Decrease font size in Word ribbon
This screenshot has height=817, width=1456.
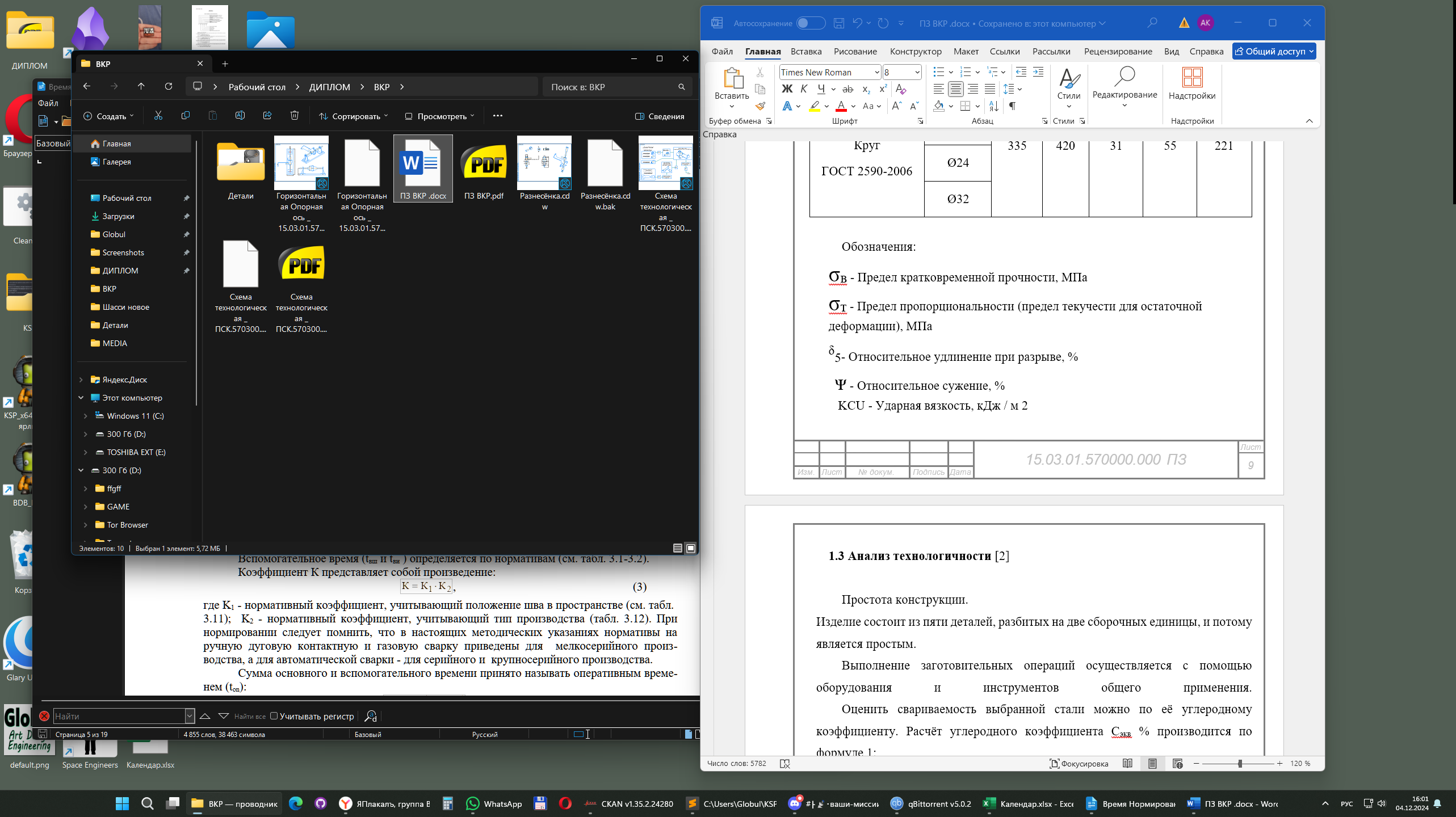point(914,106)
